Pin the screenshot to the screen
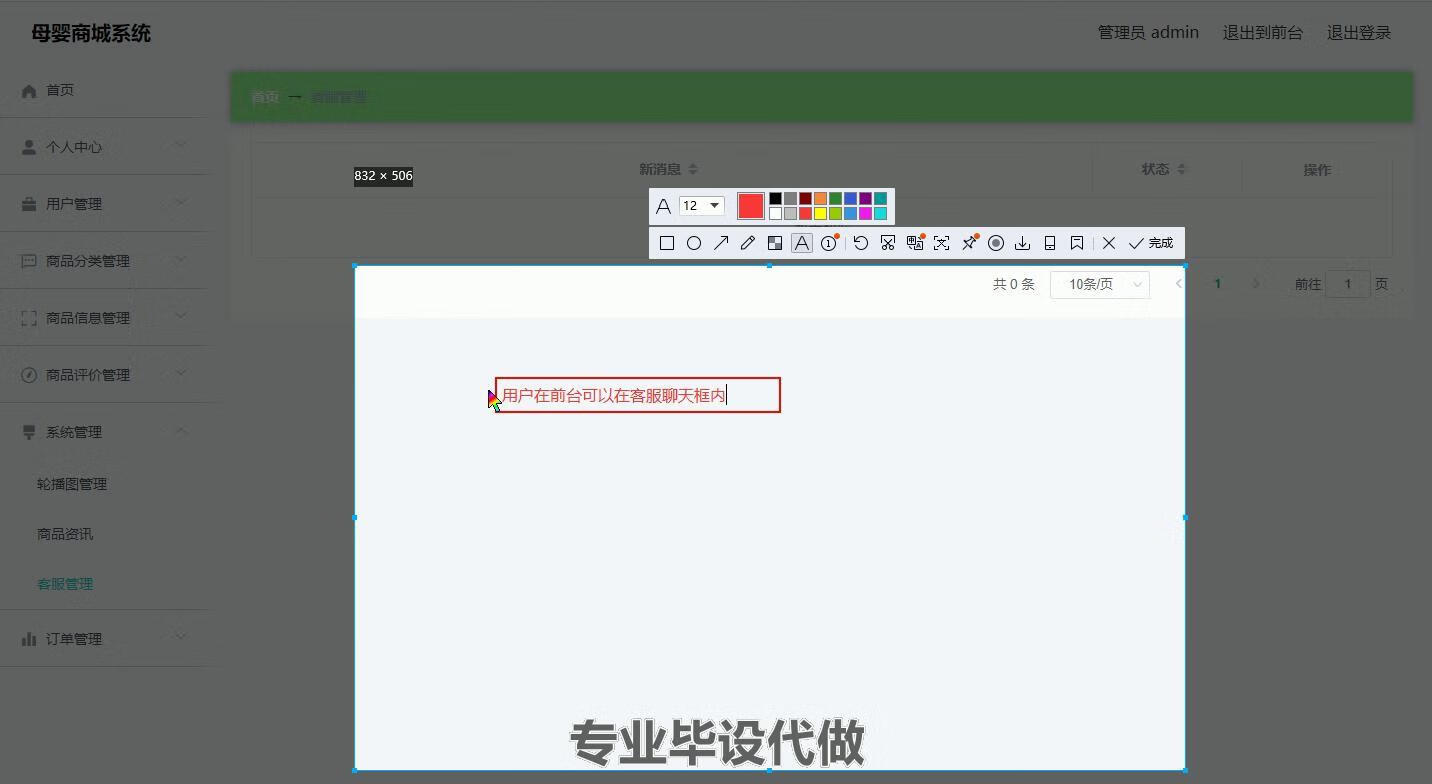1432x784 pixels. (969, 243)
